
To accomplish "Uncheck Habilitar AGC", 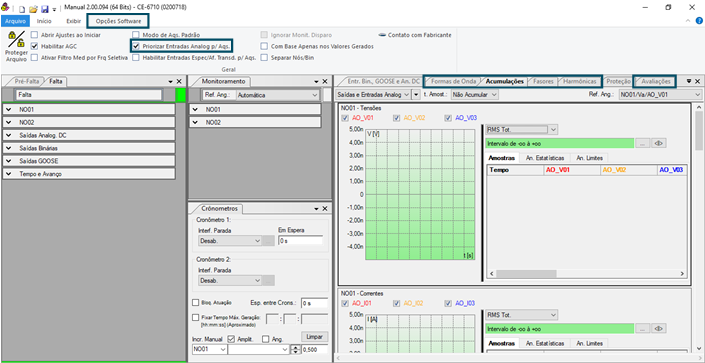I will coord(35,46).
